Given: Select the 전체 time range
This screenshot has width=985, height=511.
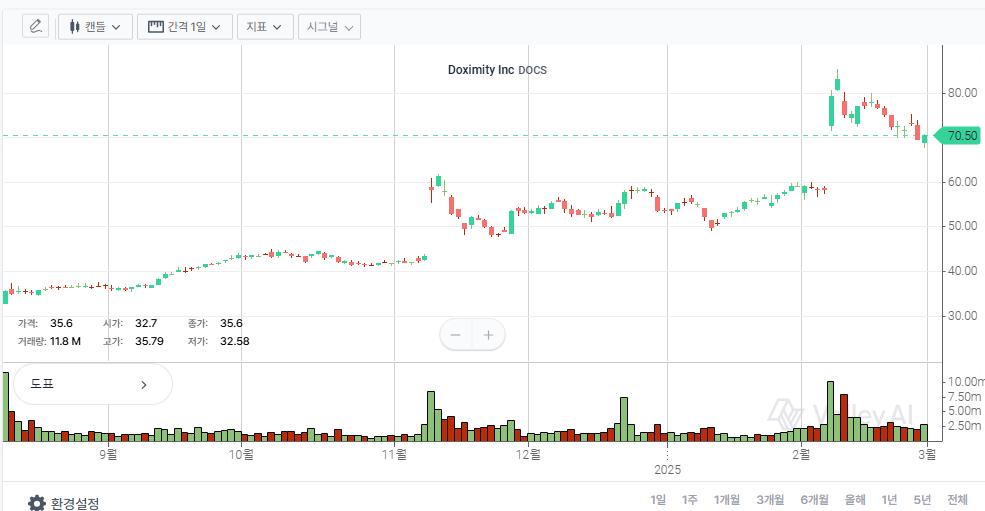Looking at the screenshot, I should (x=957, y=500).
